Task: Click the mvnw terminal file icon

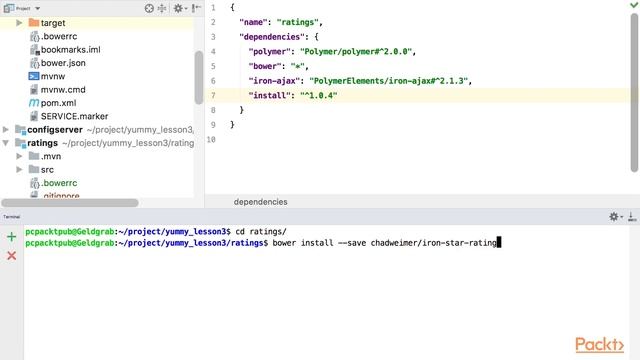Action: (34, 76)
